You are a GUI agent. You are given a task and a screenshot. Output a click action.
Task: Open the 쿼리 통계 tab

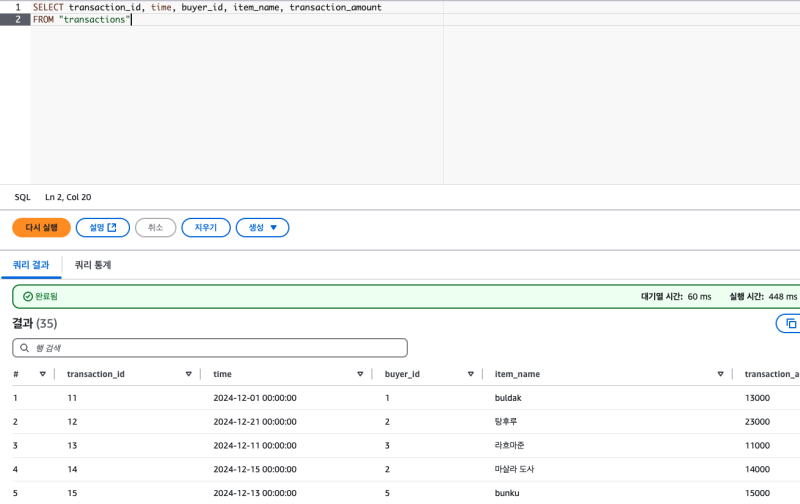pyautogui.click(x=93, y=265)
